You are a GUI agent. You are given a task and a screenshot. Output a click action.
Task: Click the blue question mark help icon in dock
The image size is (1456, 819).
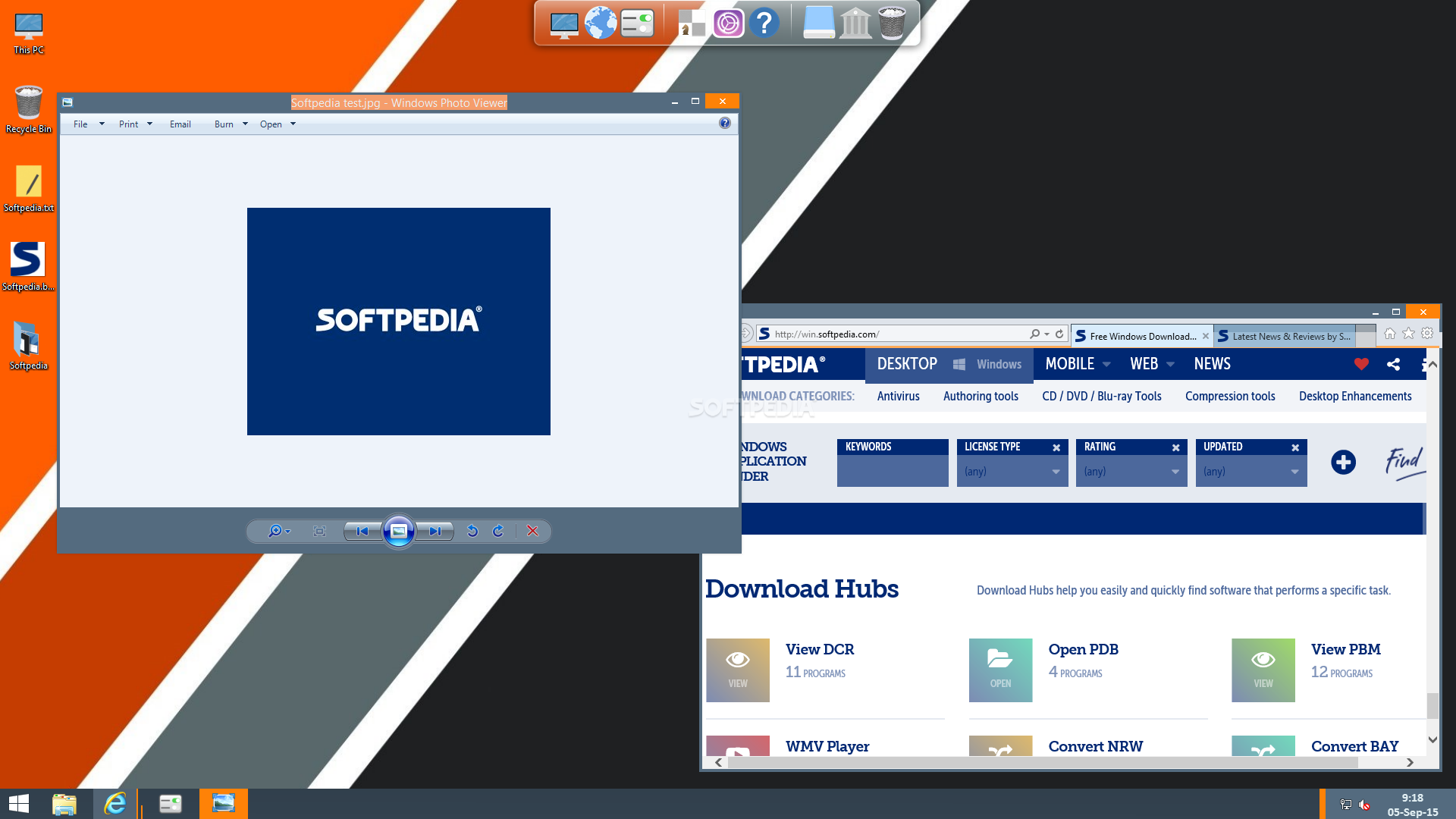coord(764,23)
